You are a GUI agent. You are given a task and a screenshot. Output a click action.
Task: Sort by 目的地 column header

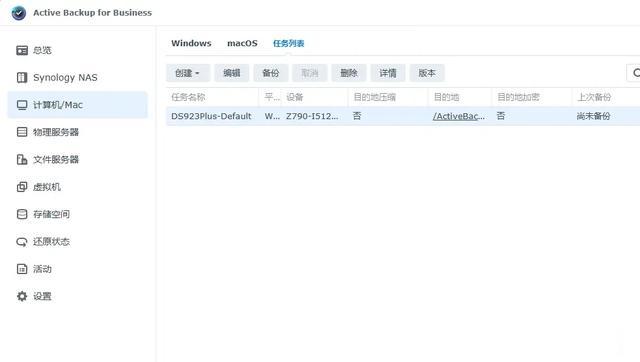coord(446,97)
